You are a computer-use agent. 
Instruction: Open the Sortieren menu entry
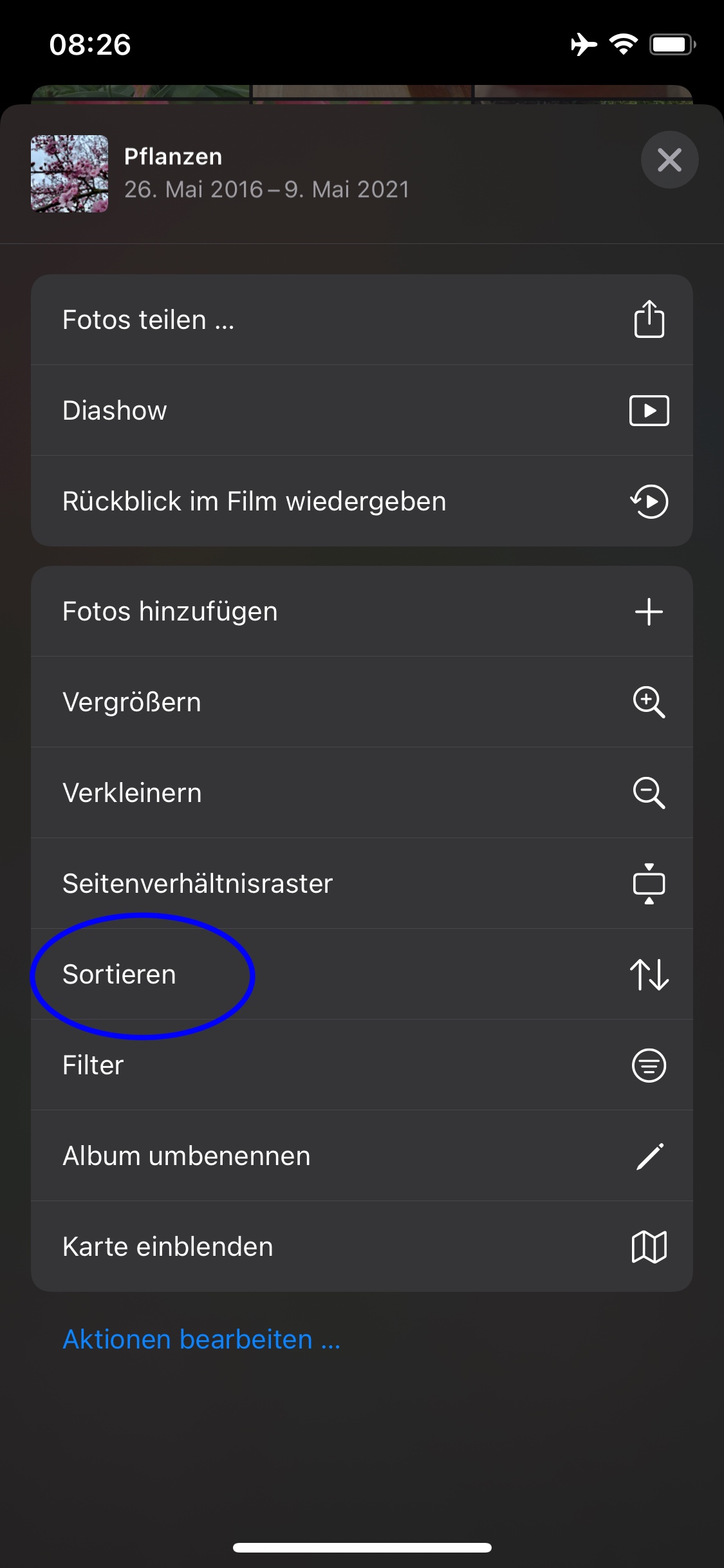pyautogui.click(x=120, y=975)
